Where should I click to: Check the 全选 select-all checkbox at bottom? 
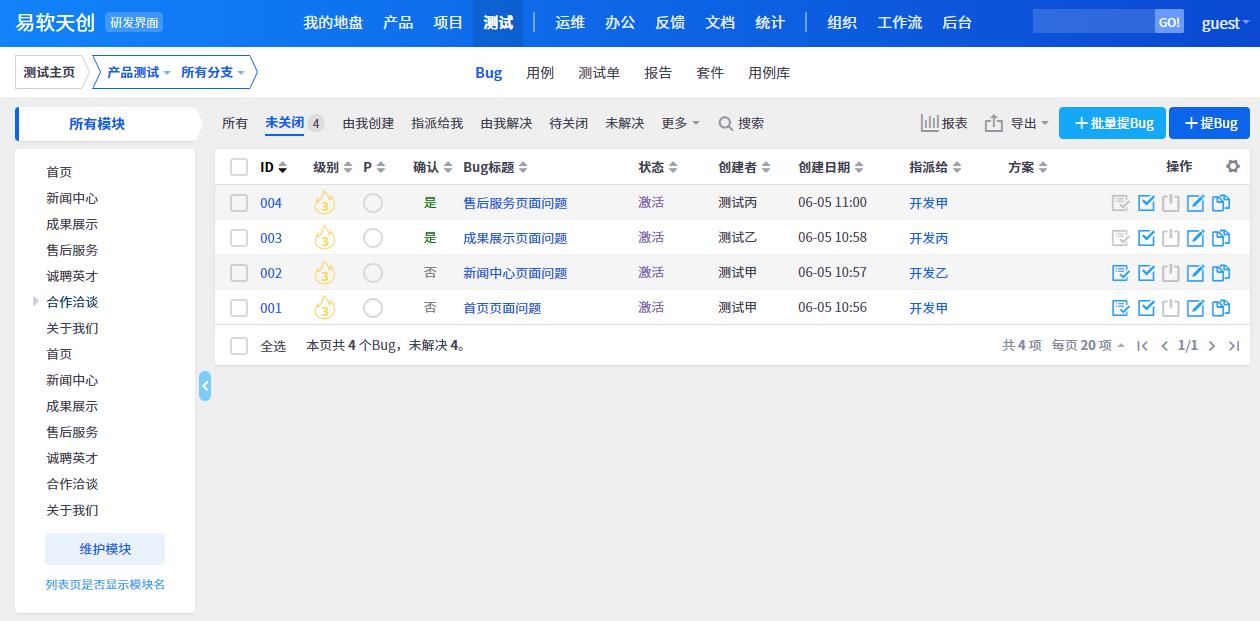coord(239,346)
